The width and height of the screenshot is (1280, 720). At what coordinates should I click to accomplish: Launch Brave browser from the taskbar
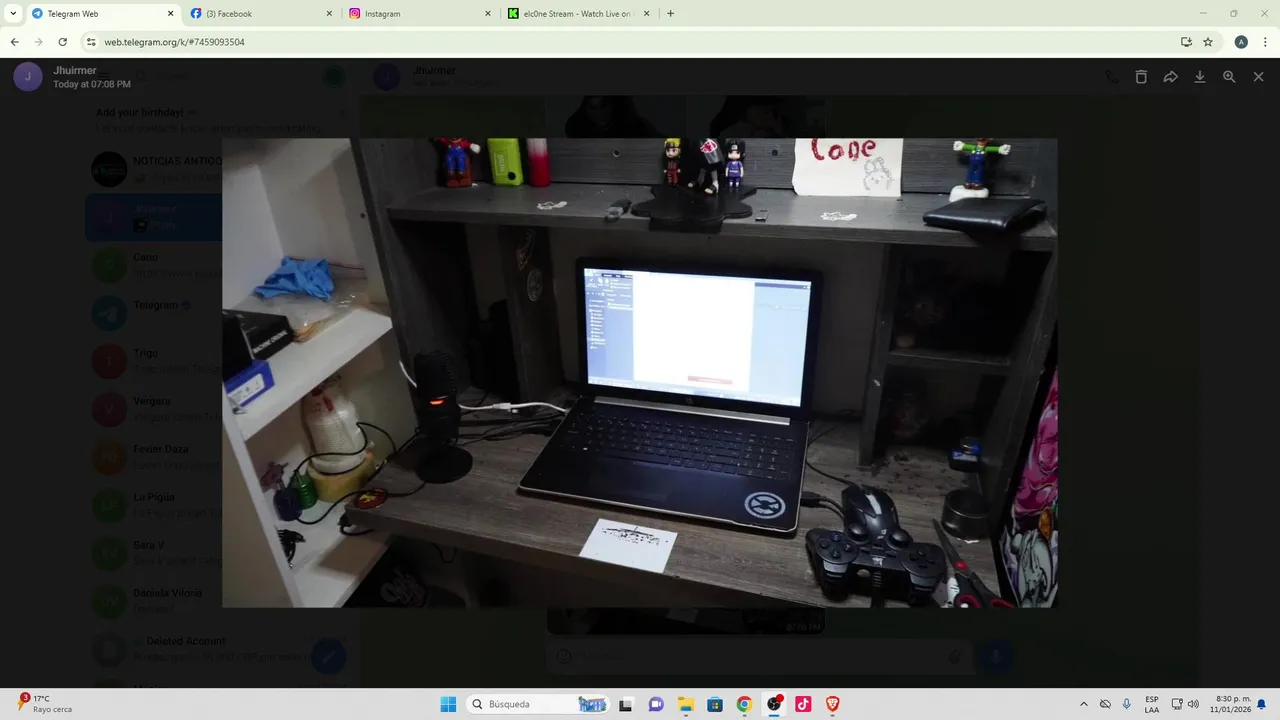click(833, 704)
